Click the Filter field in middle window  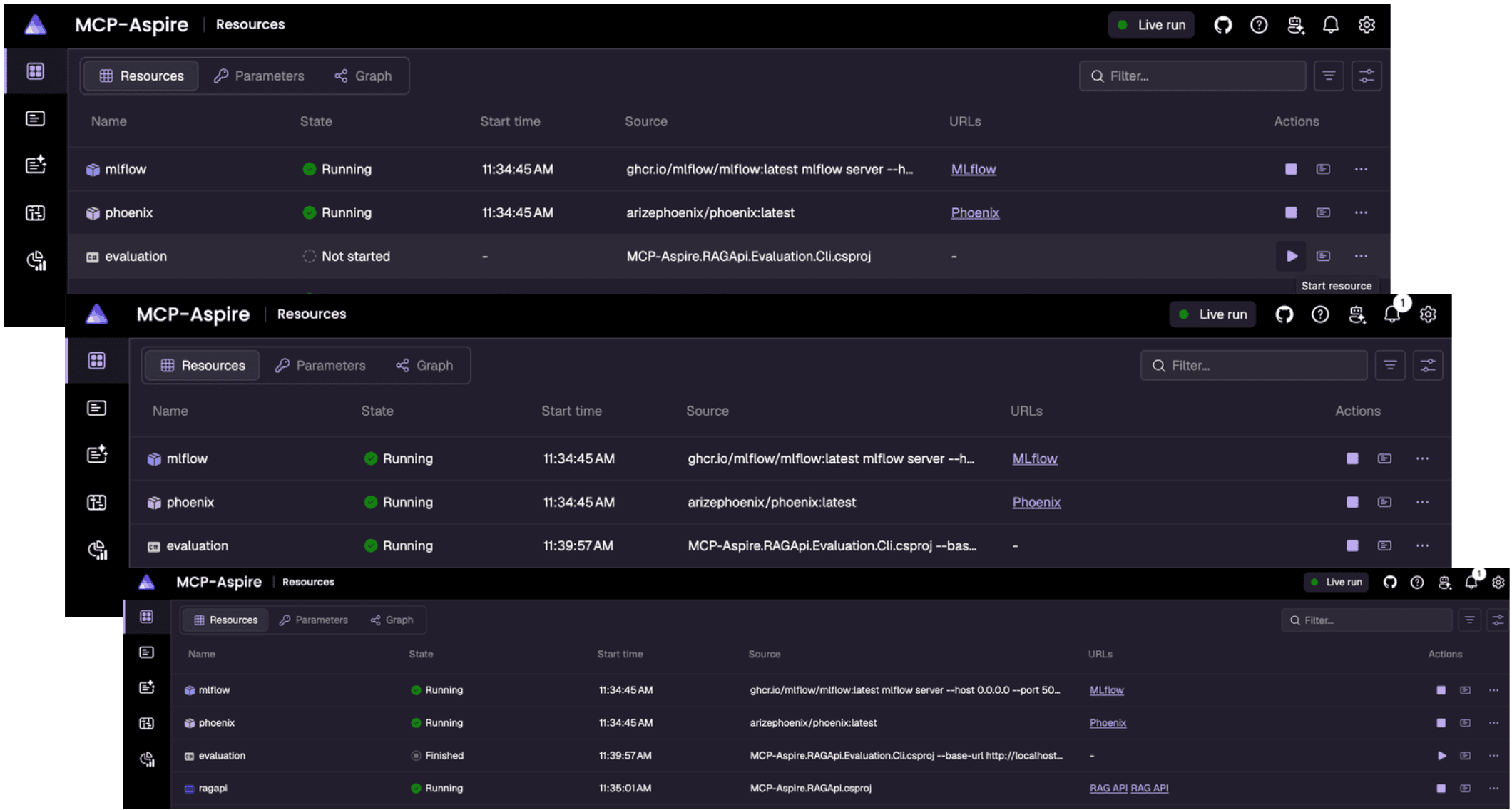(x=1254, y=366)
